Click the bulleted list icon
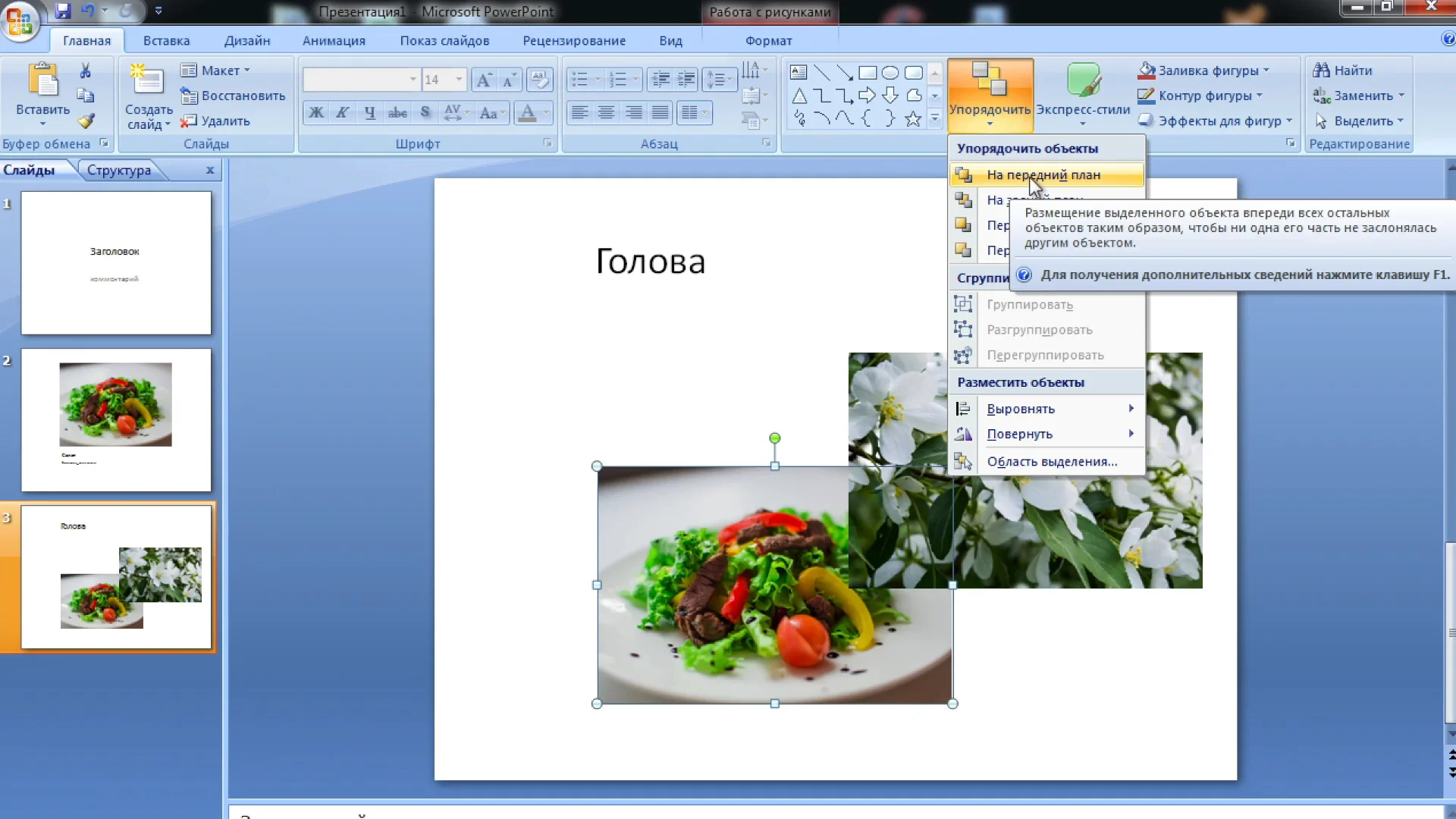The width and height of the screenshot is (1456, 819). pyautogui.click(x=579, y=79)
